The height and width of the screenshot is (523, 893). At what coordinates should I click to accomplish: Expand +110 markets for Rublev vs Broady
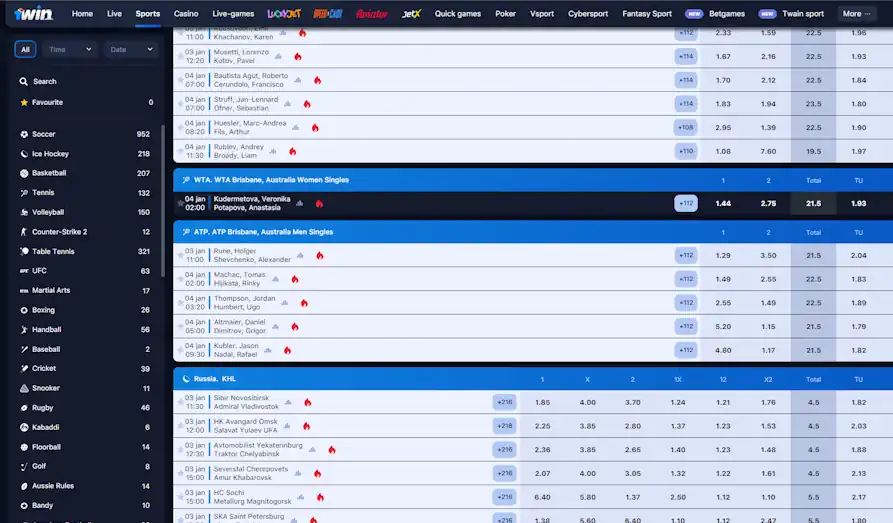[686, 152]
